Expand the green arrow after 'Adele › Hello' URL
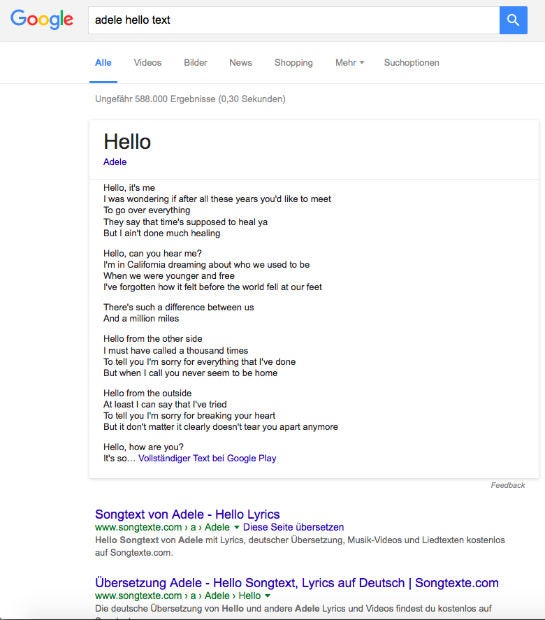545x620 pixels. pyautogui.click(x=268, y=595)
